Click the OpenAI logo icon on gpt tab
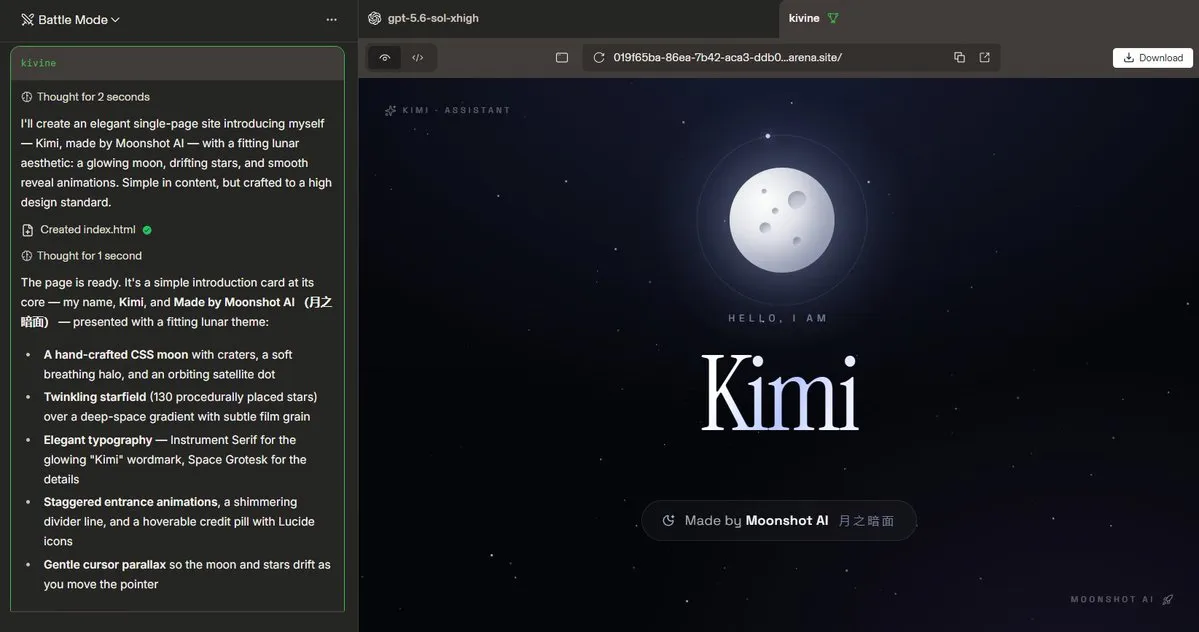This screenshot has width=1199, height=632. pyautogui.click(x=375, y=18)
